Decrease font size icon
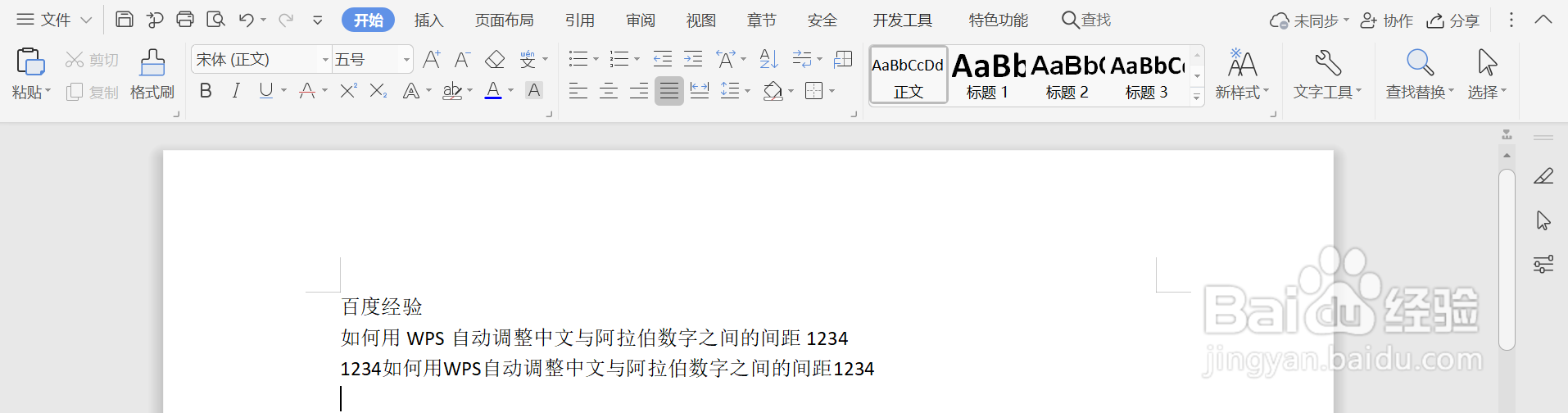This screenshot has height=413, width=1568. pyautogui.click(x=462, y=59)
